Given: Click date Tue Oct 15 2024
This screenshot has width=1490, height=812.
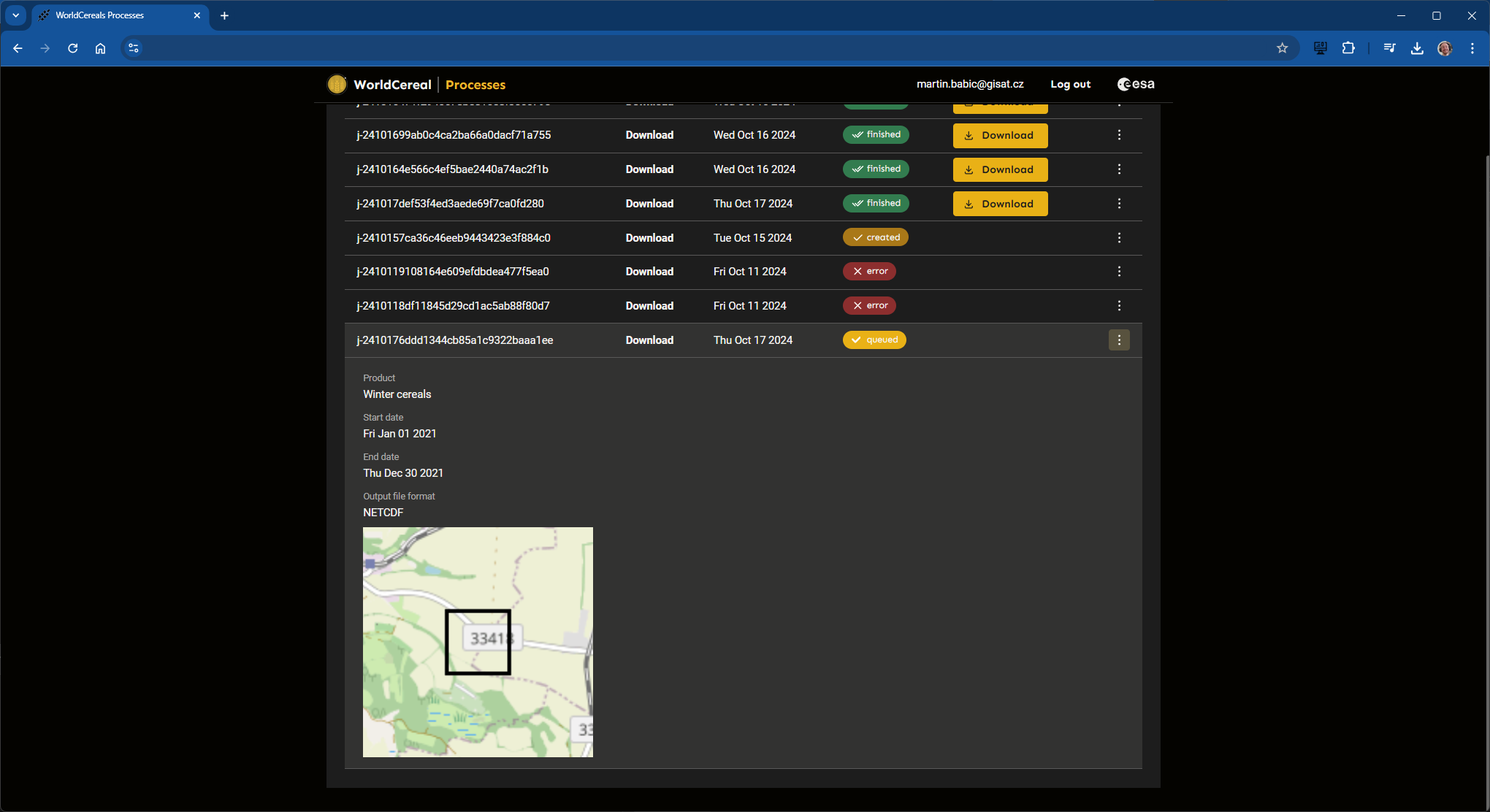Looking at the screenshot, I should point(752,238).
